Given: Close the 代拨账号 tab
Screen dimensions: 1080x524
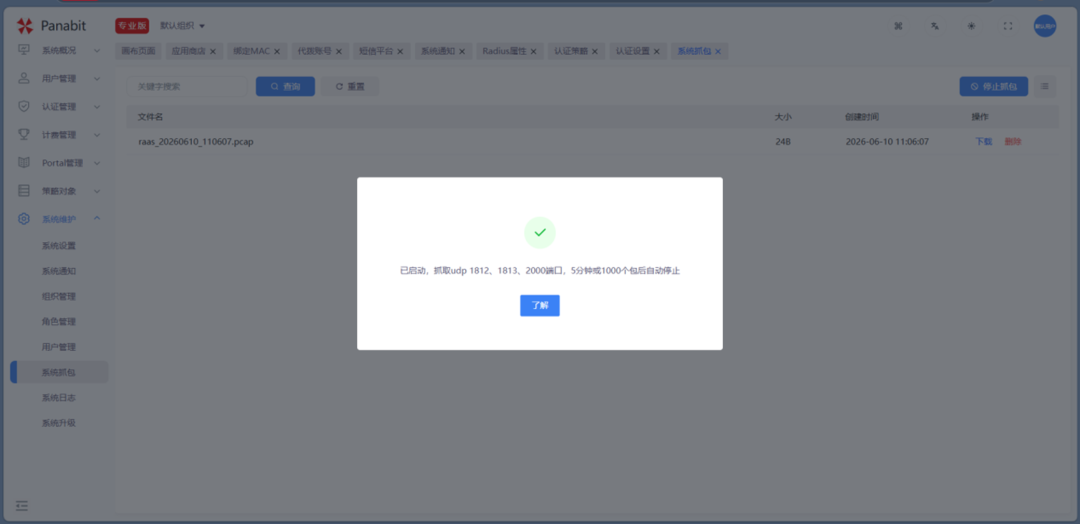Looking at the screenshot, I should [338, 52].
